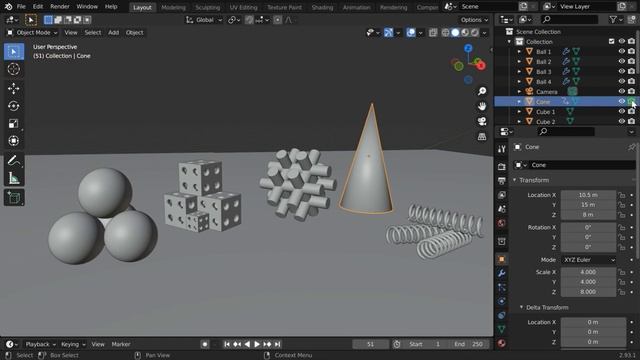
Task: Open the viewport Add menu
Action: click(113, 33)
